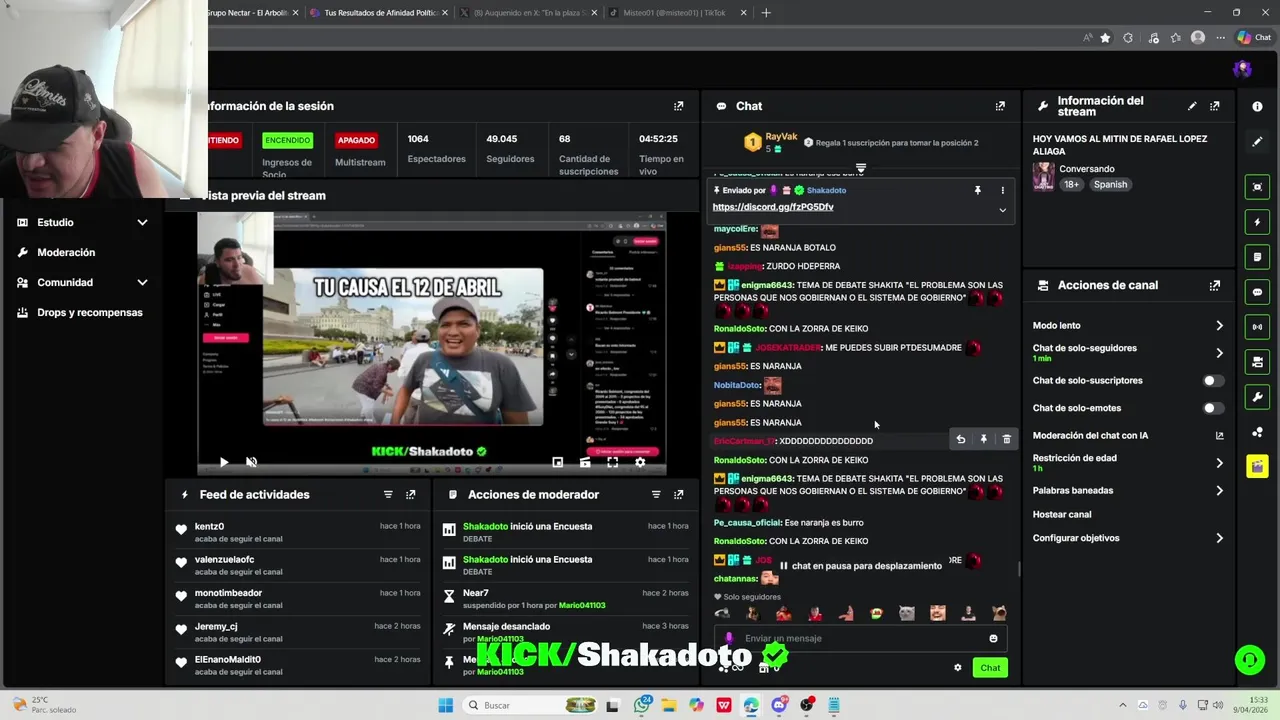Image resolution: width=1280 pixels, height=720 pixels.
Task: Click the ENCENDIDO Ingresos de Socio badge
Action: (287, 140)
